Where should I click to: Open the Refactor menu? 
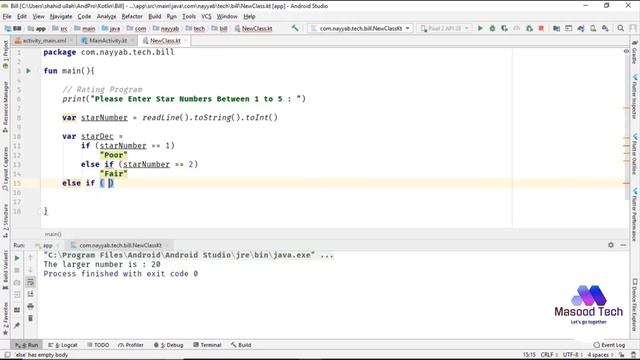[x=132, y=16]
